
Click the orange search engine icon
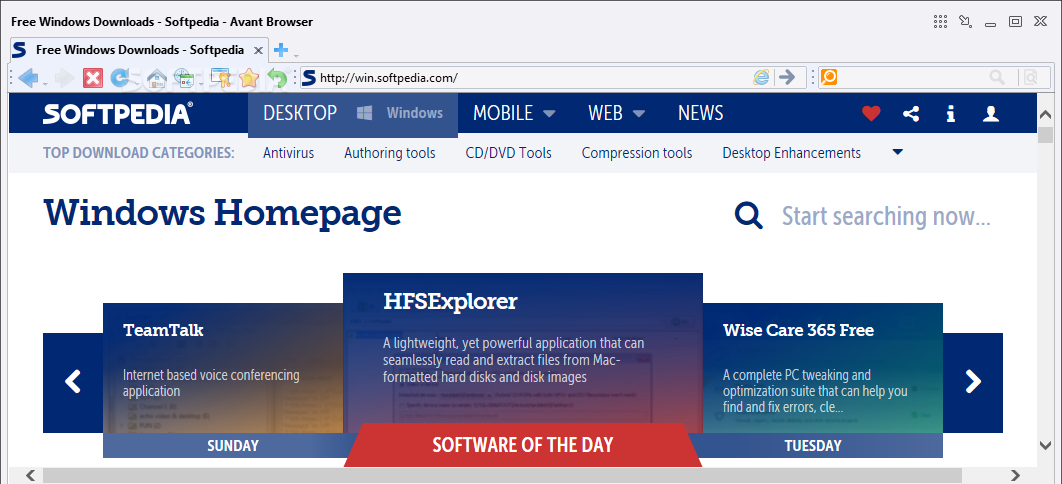coord(828,77)
